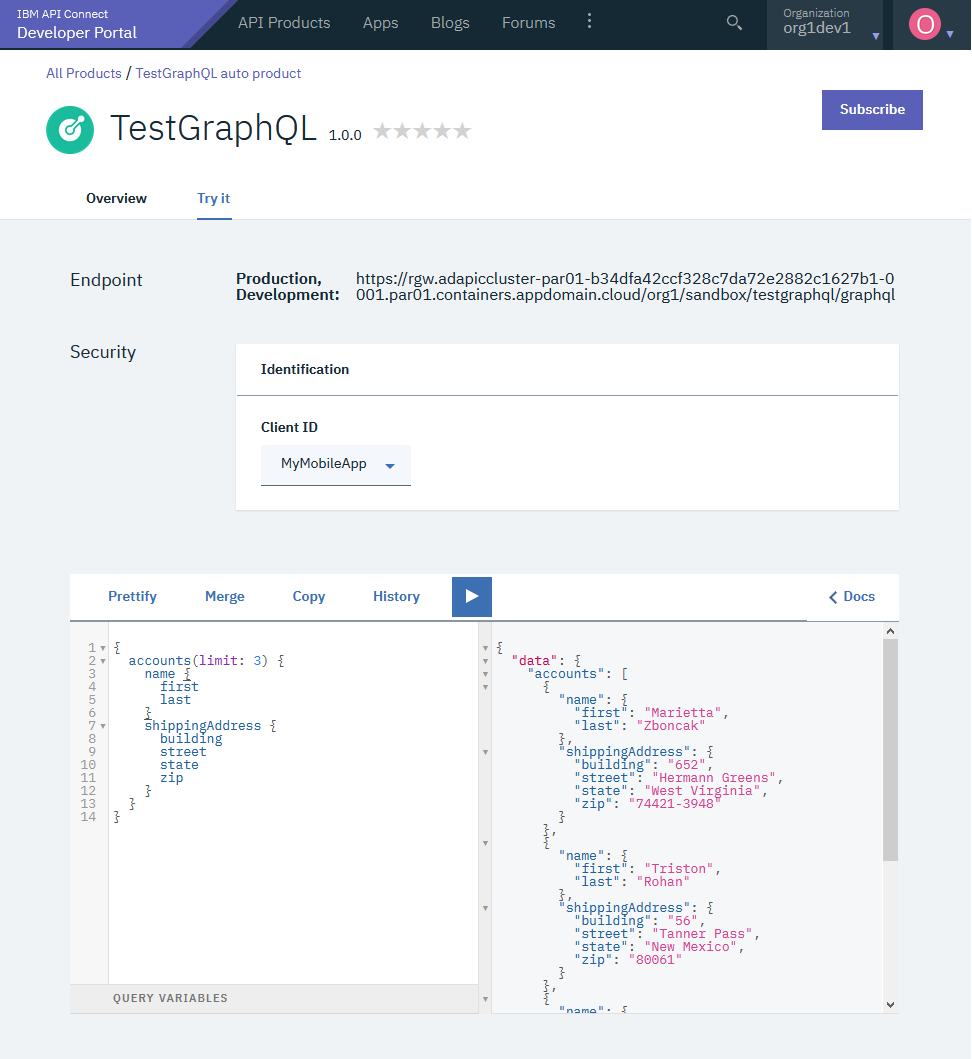Fold the first shippingAddress in the results

(486, 752)
